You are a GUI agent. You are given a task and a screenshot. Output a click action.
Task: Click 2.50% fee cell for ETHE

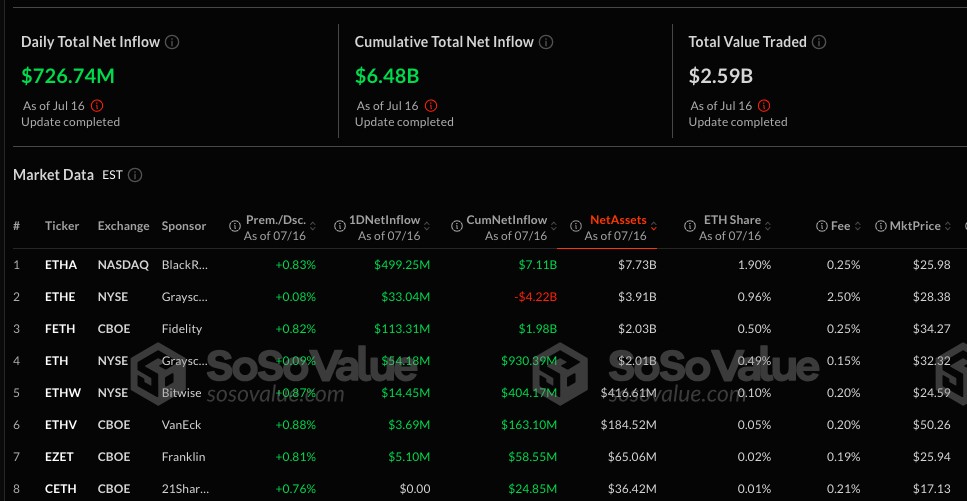coord(844,297)
